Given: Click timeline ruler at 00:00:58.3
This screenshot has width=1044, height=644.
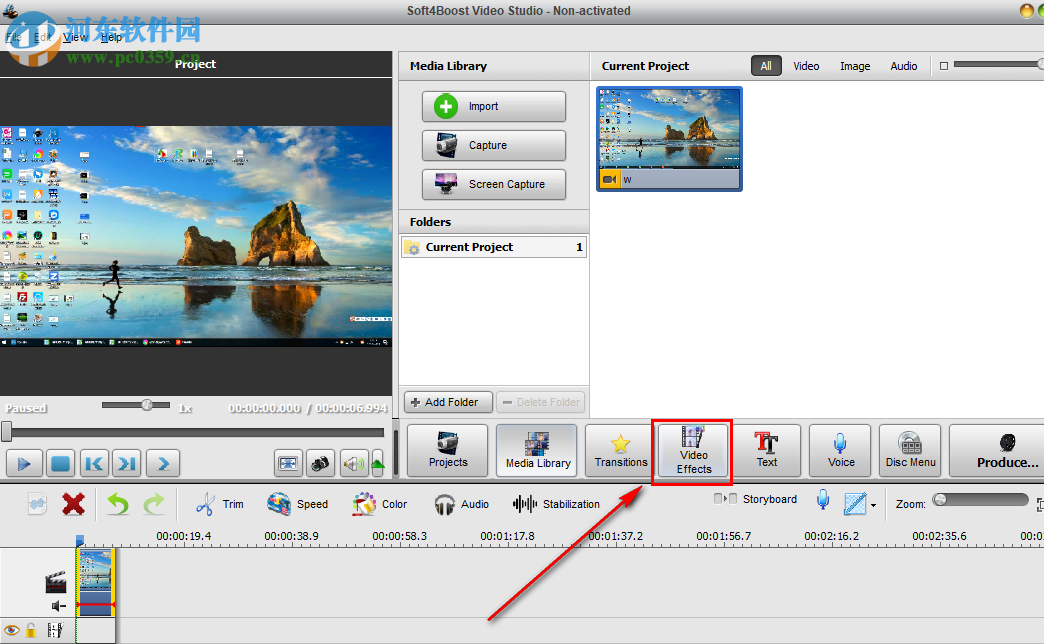Looking at the screenshot, I should tap(399, 536).
